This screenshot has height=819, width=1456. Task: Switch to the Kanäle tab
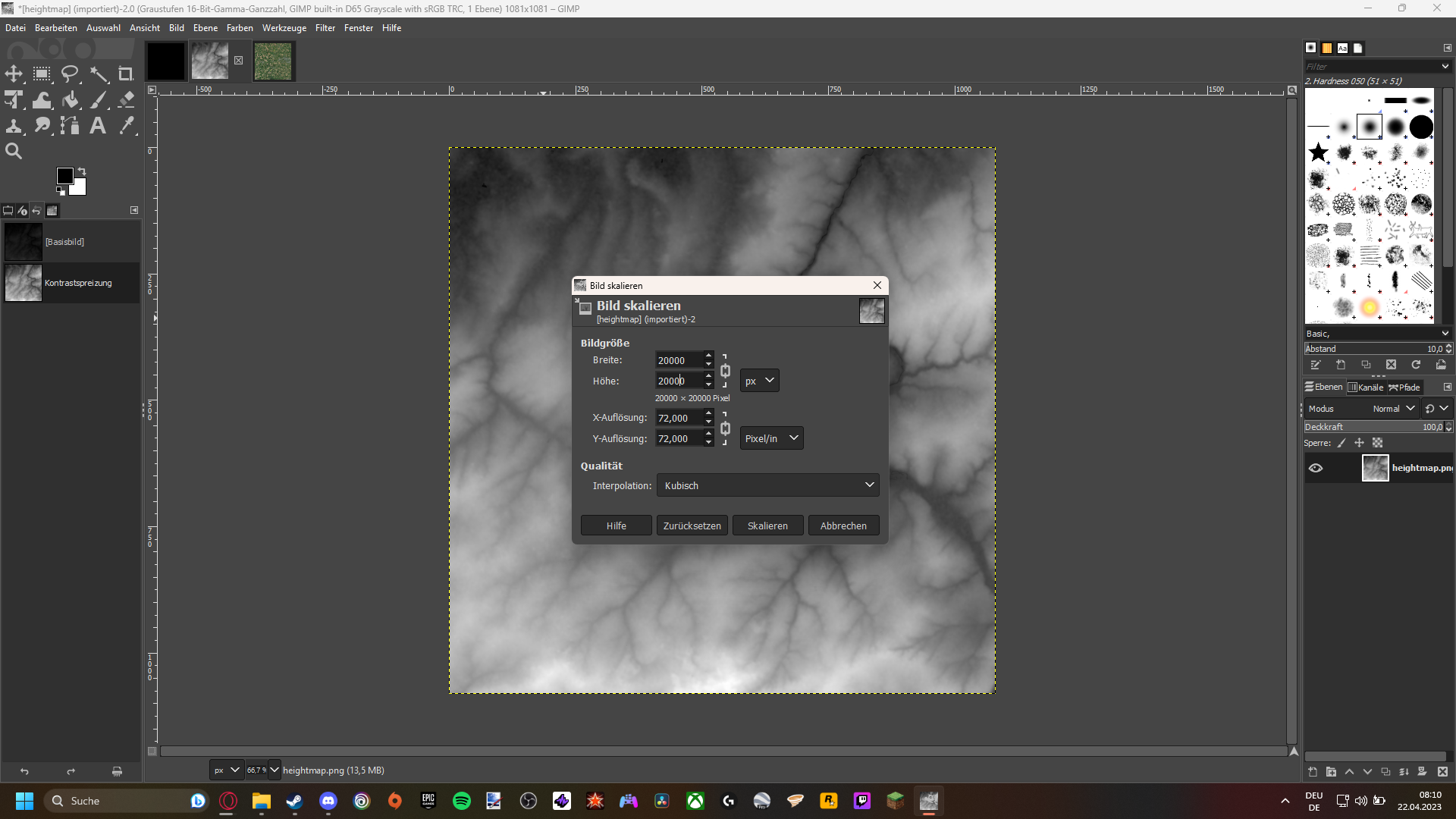point(1366,388)
